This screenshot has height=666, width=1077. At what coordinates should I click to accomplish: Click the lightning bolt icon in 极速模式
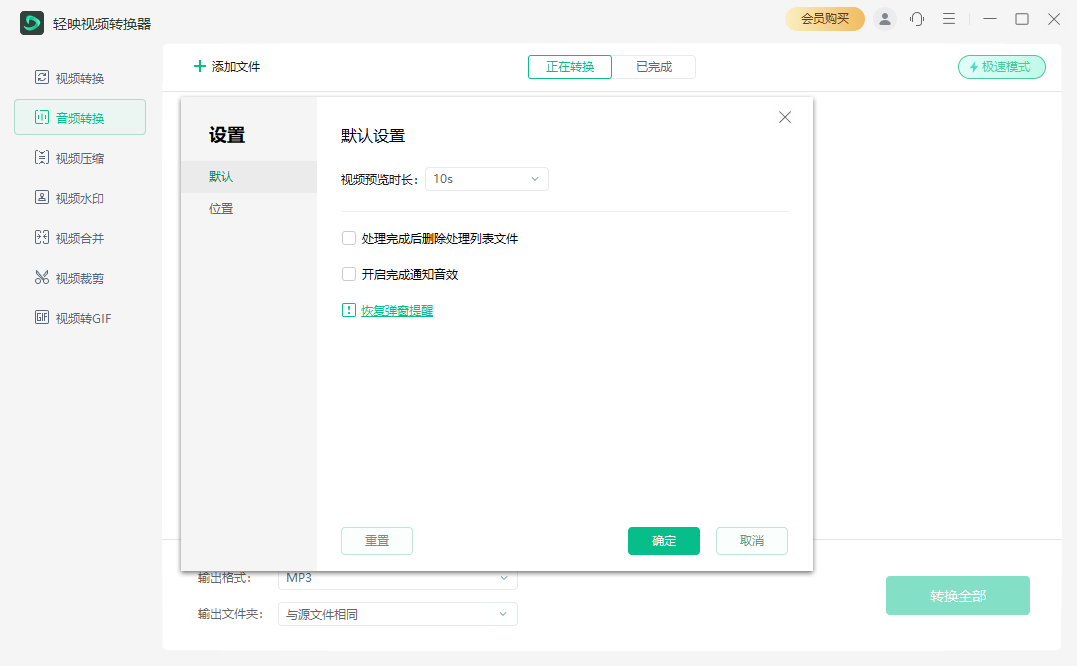coord(973,67)
